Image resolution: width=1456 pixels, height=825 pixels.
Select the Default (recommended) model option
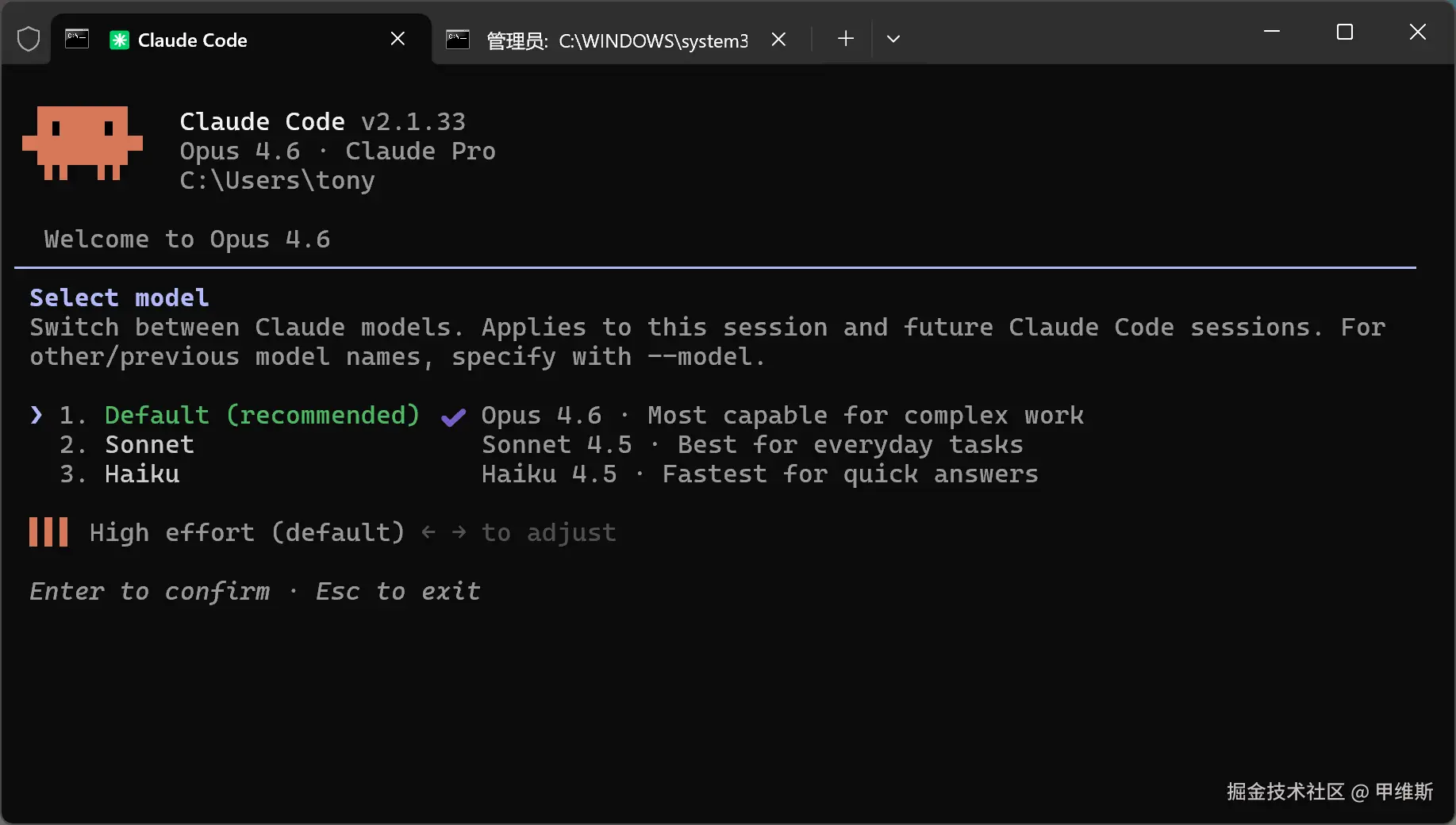pos(262,415)
